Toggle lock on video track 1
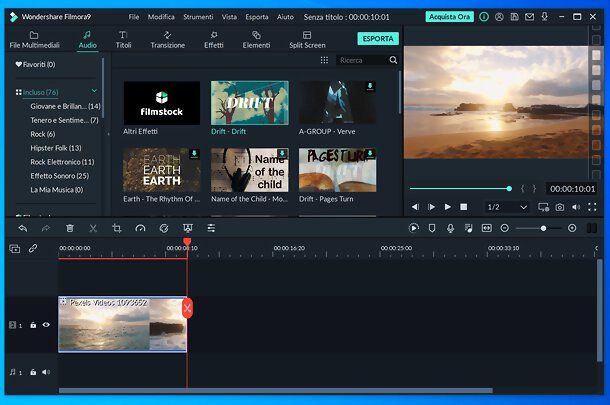This screenshot has height=405, width=610. (33, 325)
